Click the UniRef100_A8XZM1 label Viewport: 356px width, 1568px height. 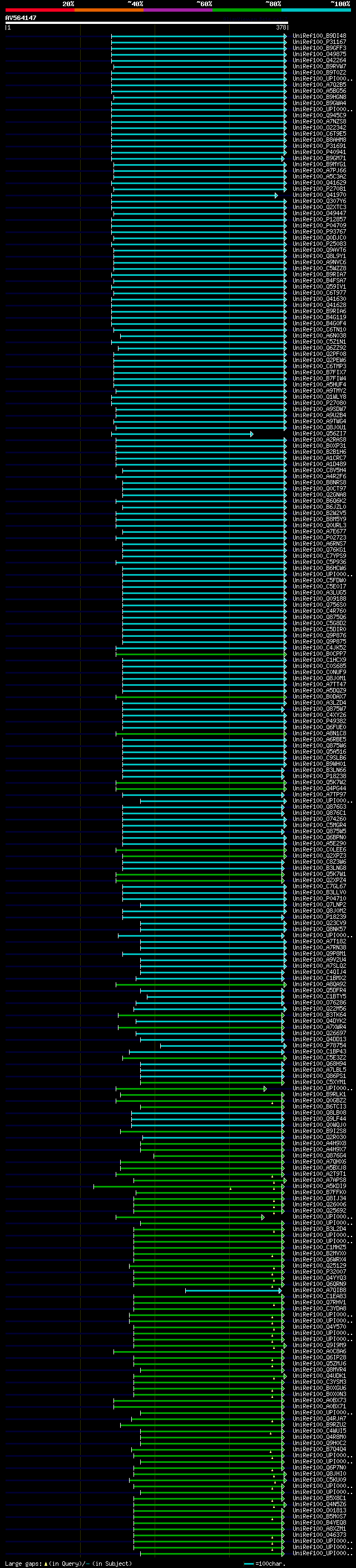319,1529
